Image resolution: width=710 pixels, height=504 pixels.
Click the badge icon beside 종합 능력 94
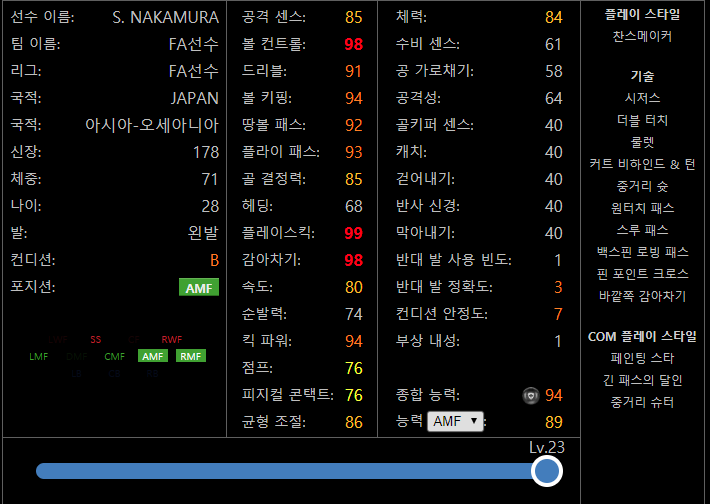531,395
